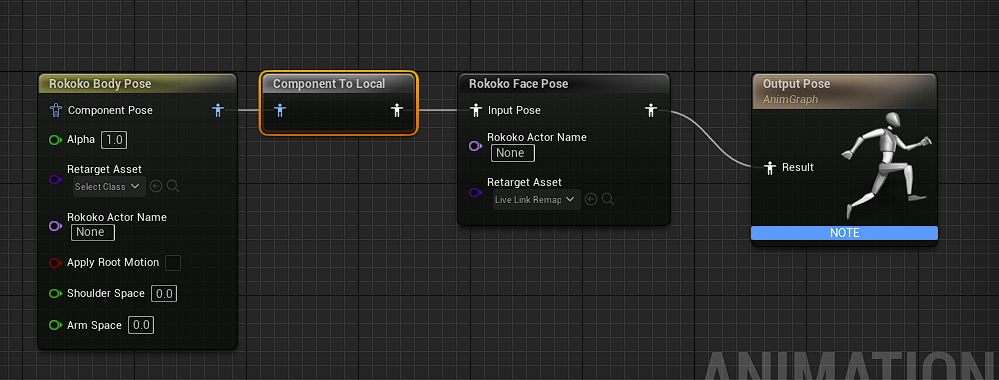Click Rokoko Actor Name pin on Face Pose node

(475, 146)
